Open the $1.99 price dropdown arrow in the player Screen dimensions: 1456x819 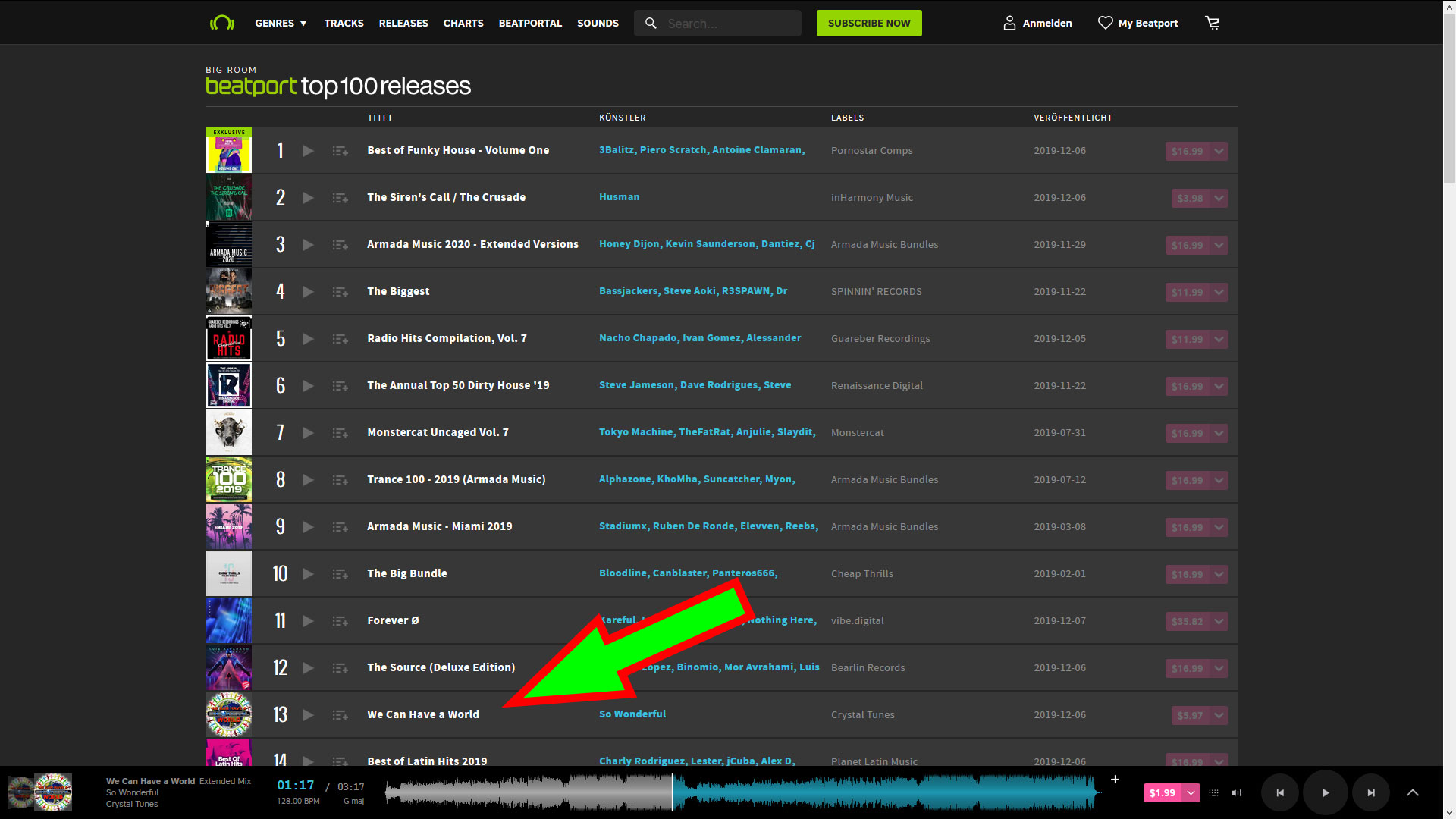point(1191,793)
